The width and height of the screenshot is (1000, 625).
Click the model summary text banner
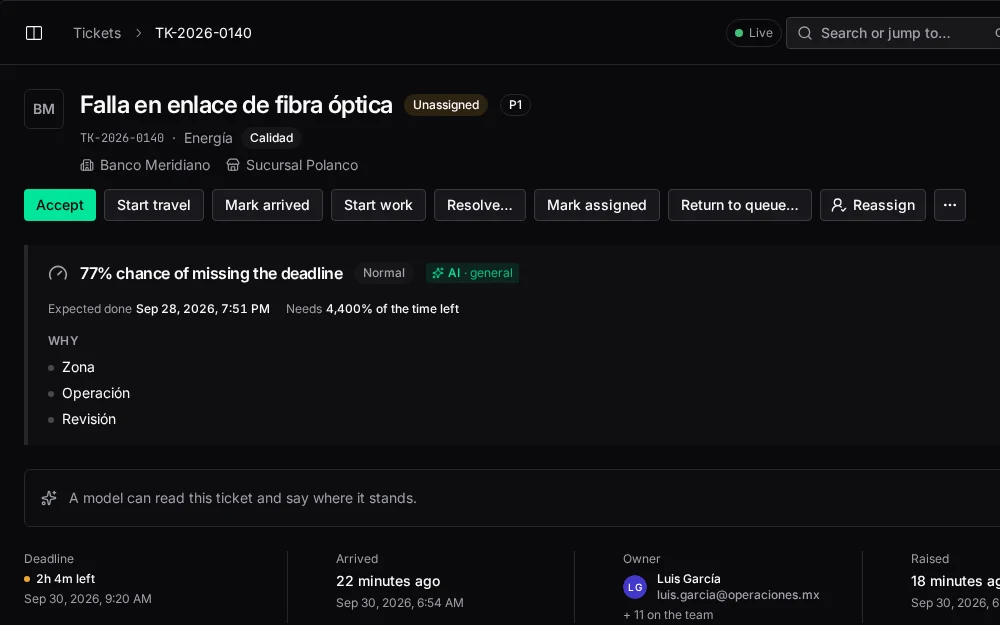tap(243, 498)
